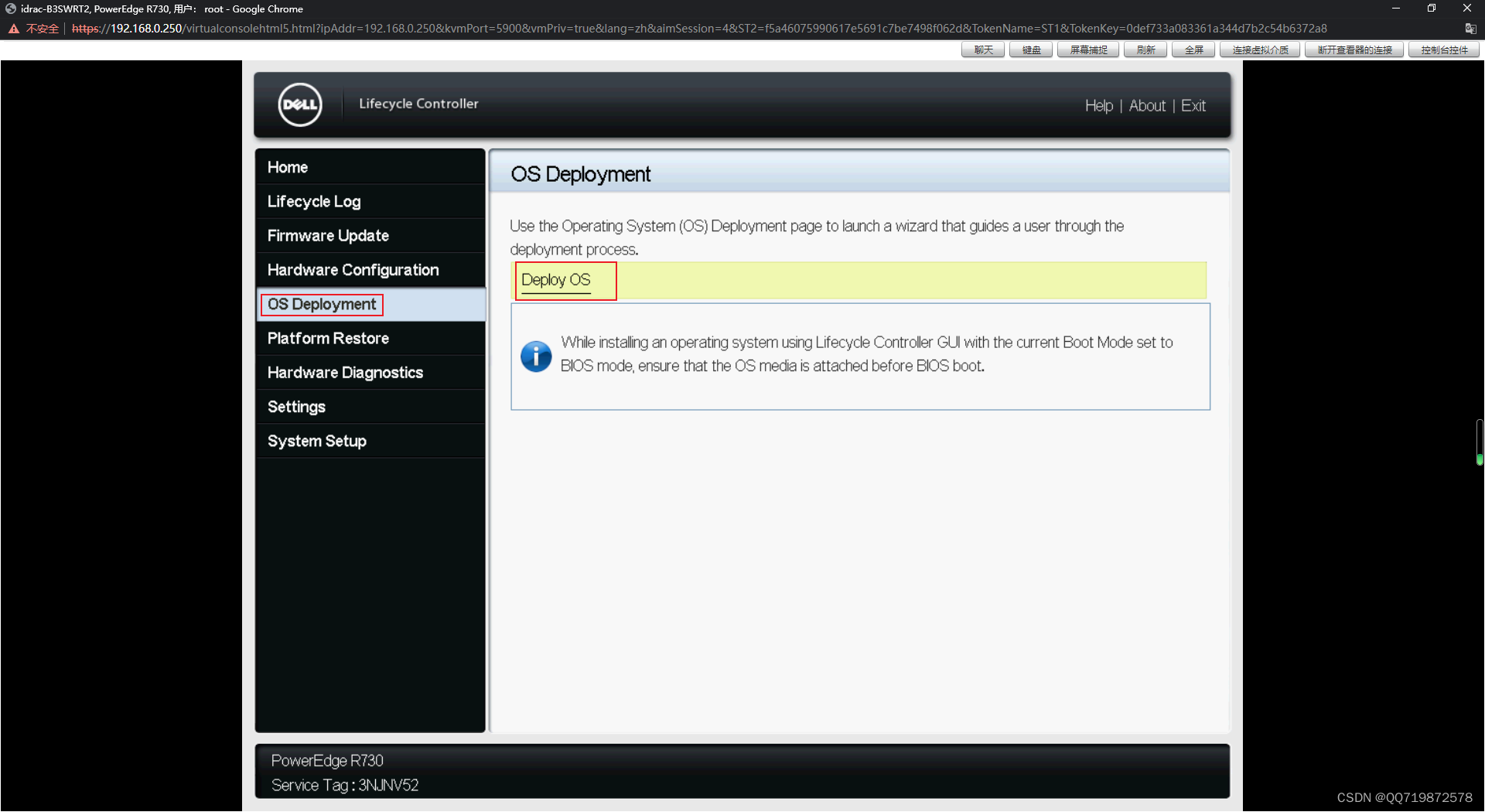The height and width of the screenshot is (812, 1485).
Task: Click the browser URL address text
Action: (699, 29)
